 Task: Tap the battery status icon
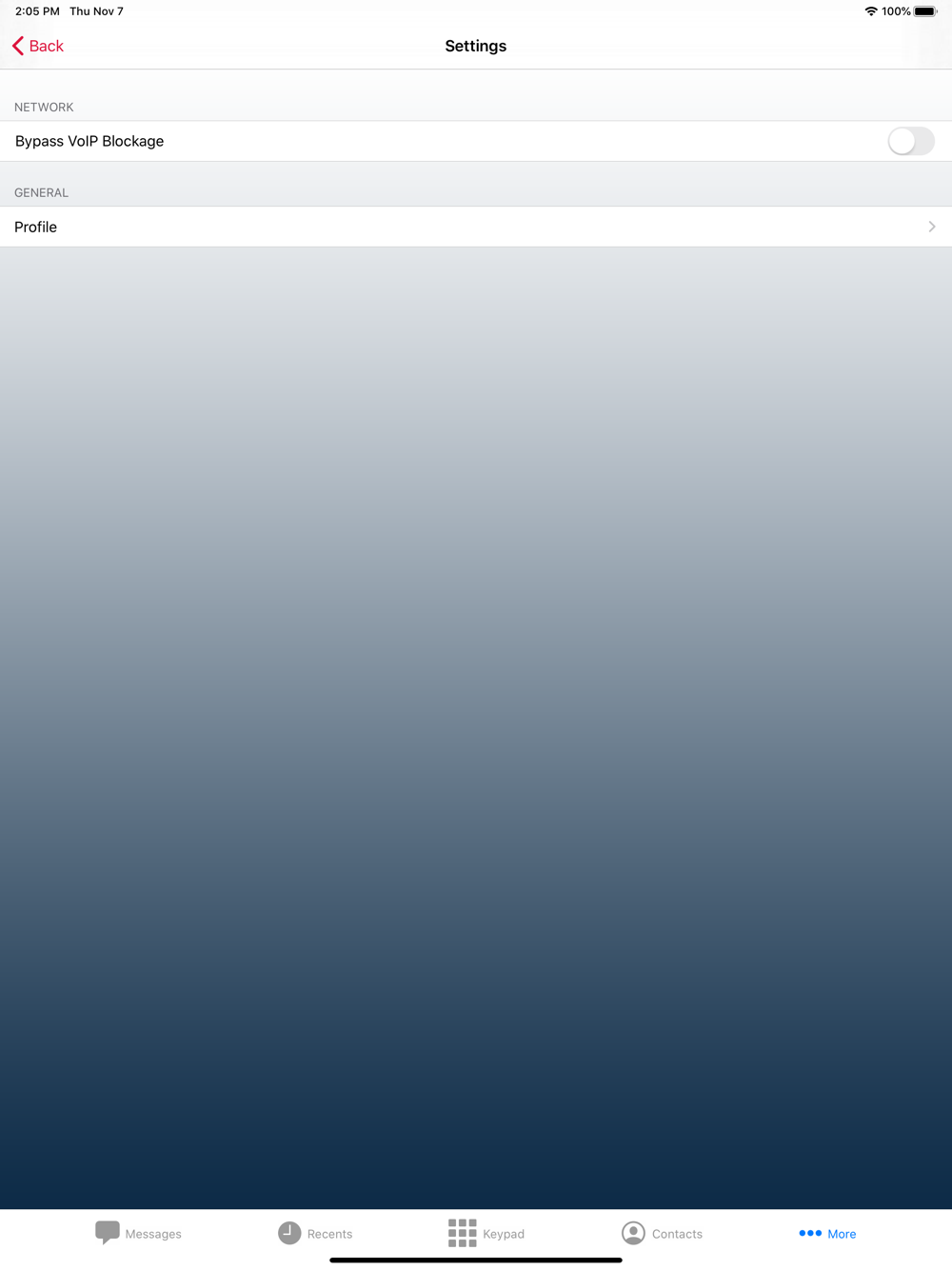pyautogui.click(x=925, y=11)
